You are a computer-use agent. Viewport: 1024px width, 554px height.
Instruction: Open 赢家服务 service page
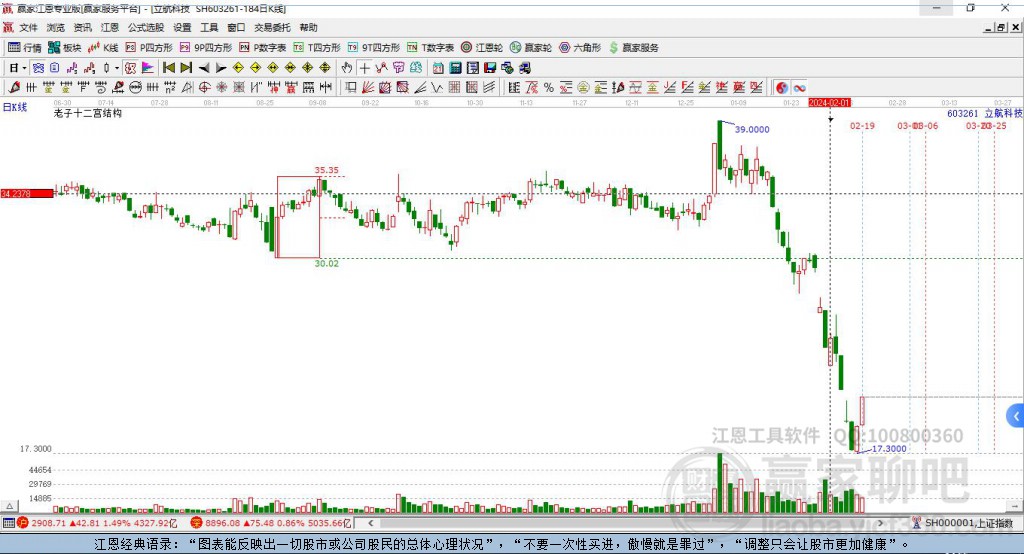633,48
